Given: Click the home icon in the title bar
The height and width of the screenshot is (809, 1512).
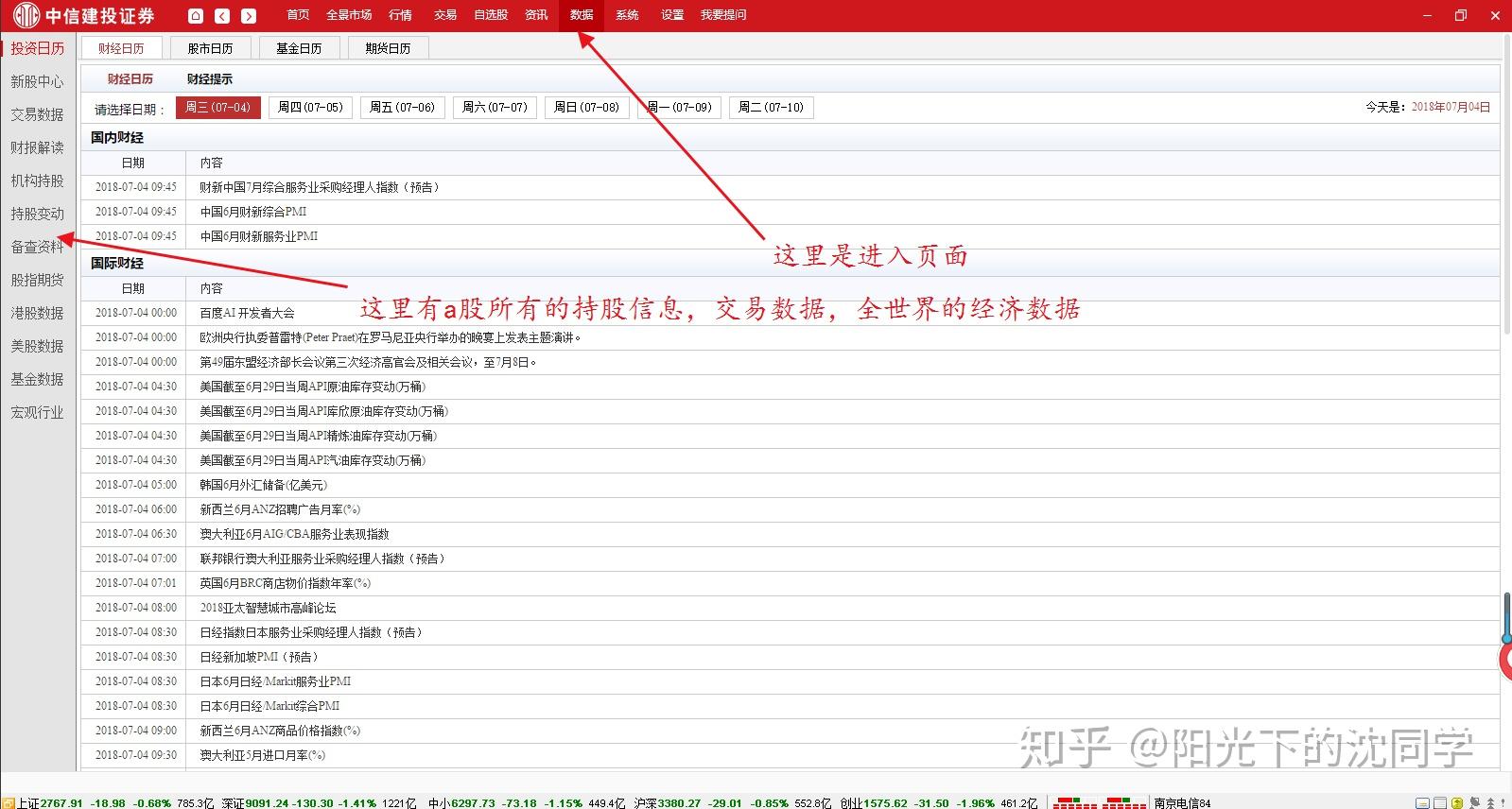Looking at the screenshot, I should pyautogui.click(x=196, y=15).
